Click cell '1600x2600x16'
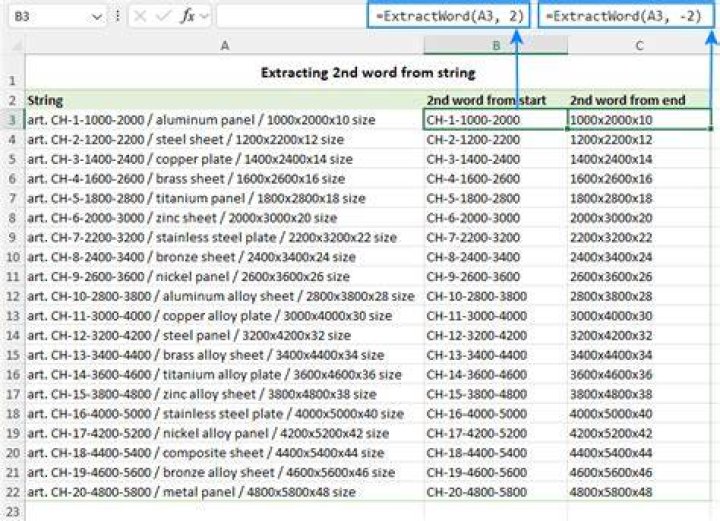The image size is (720, 521). (639, 179)
